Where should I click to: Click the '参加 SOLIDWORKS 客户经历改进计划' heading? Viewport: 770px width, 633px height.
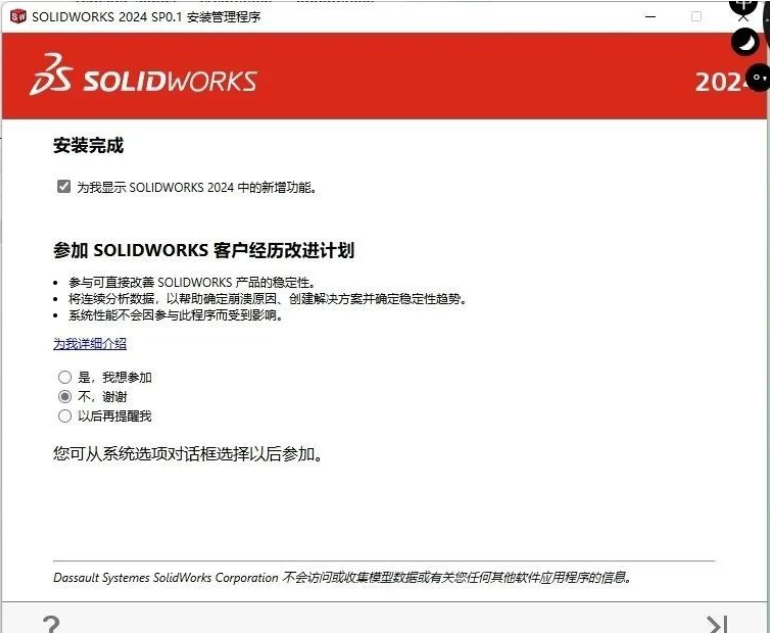coord(204,250)
